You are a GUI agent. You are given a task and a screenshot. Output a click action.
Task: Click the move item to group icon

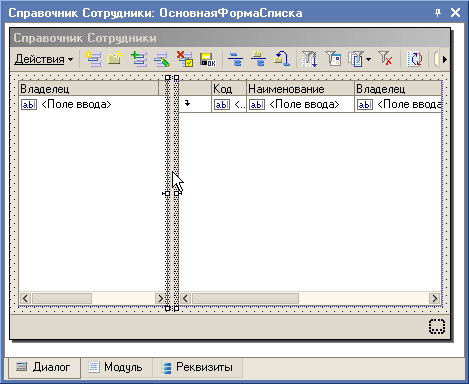(x=258, y=59)
